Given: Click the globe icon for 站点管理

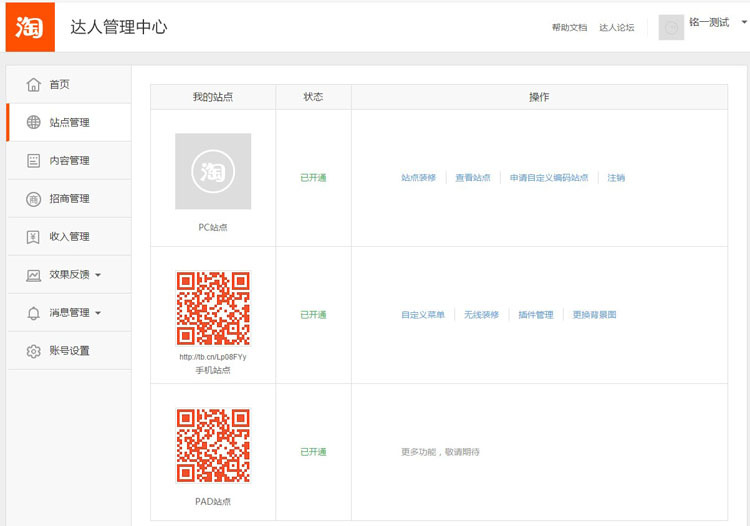Looking at the screenshot, I should pos(33,122).
